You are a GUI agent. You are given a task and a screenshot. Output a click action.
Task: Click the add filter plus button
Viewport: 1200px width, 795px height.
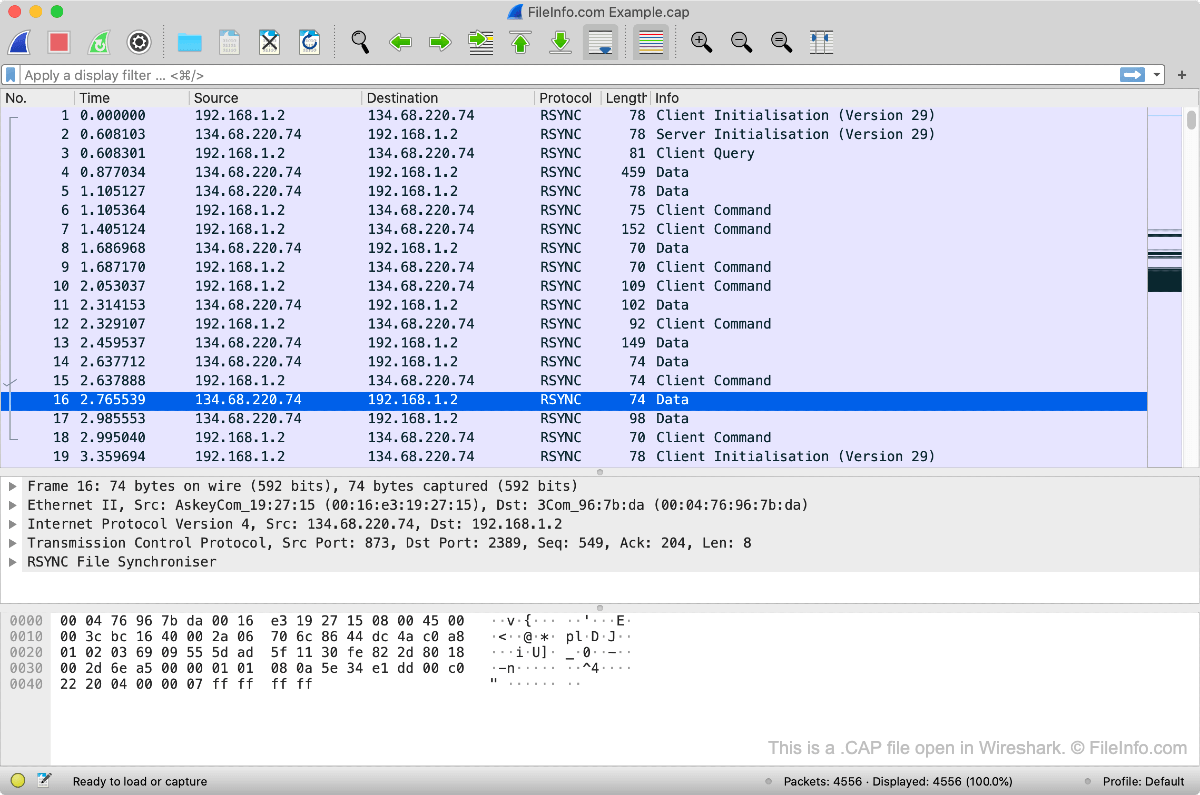1182,75
